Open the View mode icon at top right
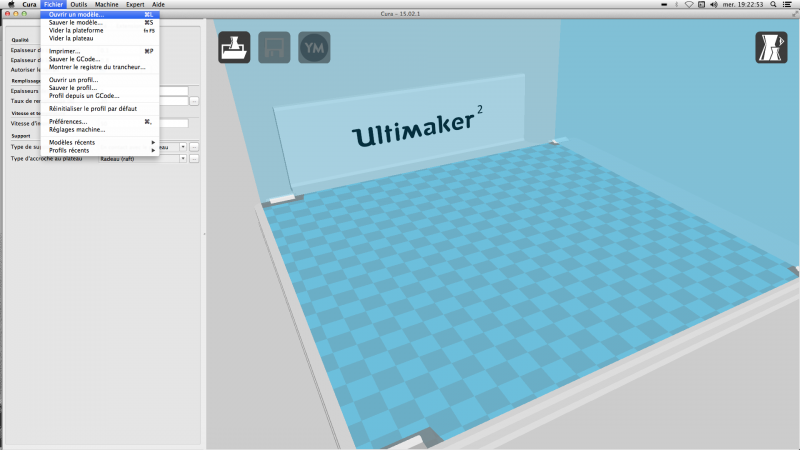This screenshot has width=800, height=450. click(771, 47)
